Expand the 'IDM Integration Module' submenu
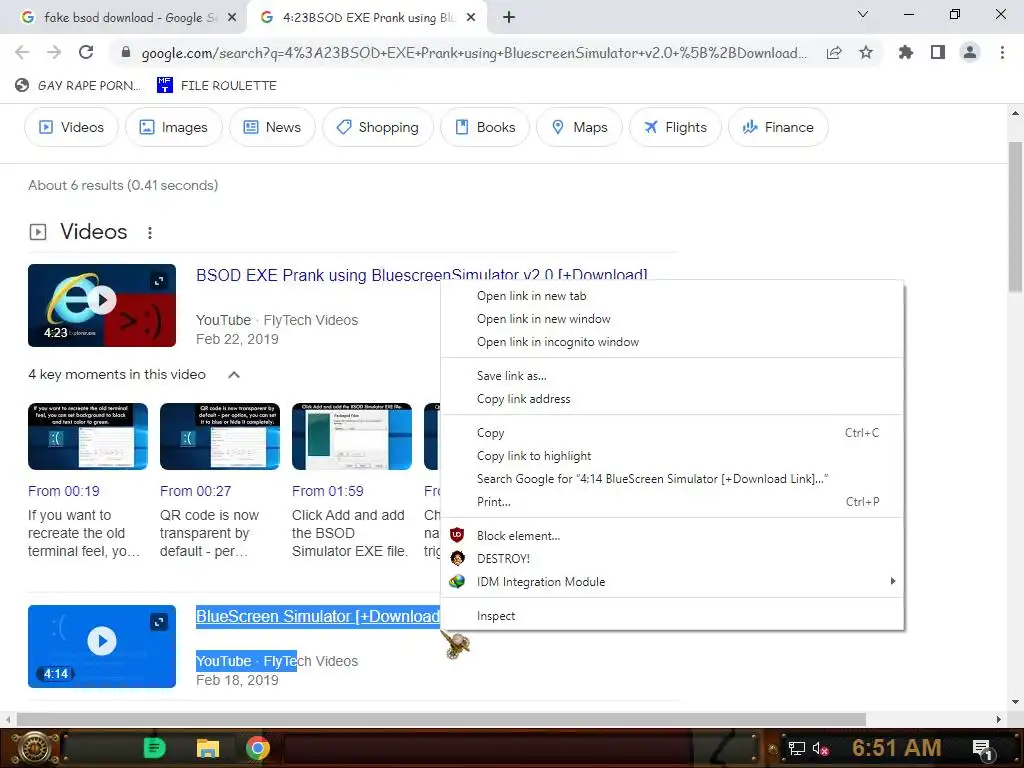1024x768 pixels. click(673, 581)
